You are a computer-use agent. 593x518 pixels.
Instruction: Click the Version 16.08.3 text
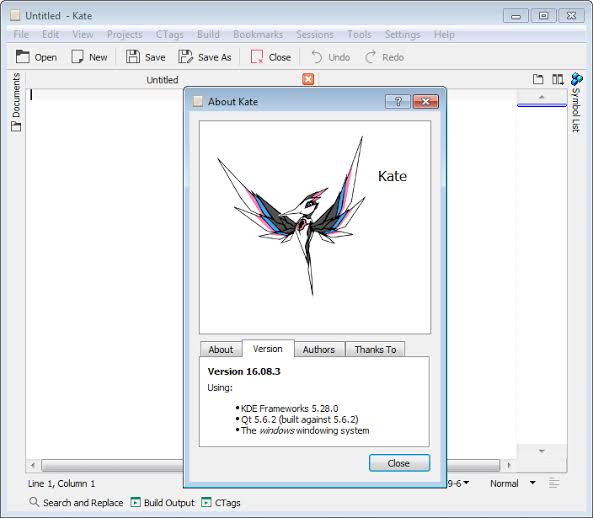[244, 371]
